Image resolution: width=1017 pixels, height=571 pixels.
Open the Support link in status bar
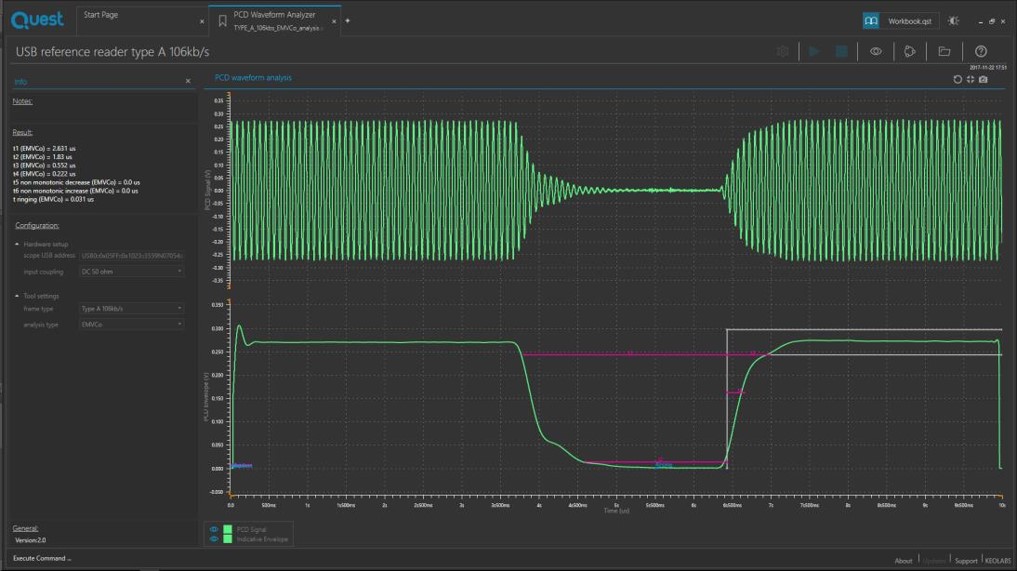(x=965, y=561)
